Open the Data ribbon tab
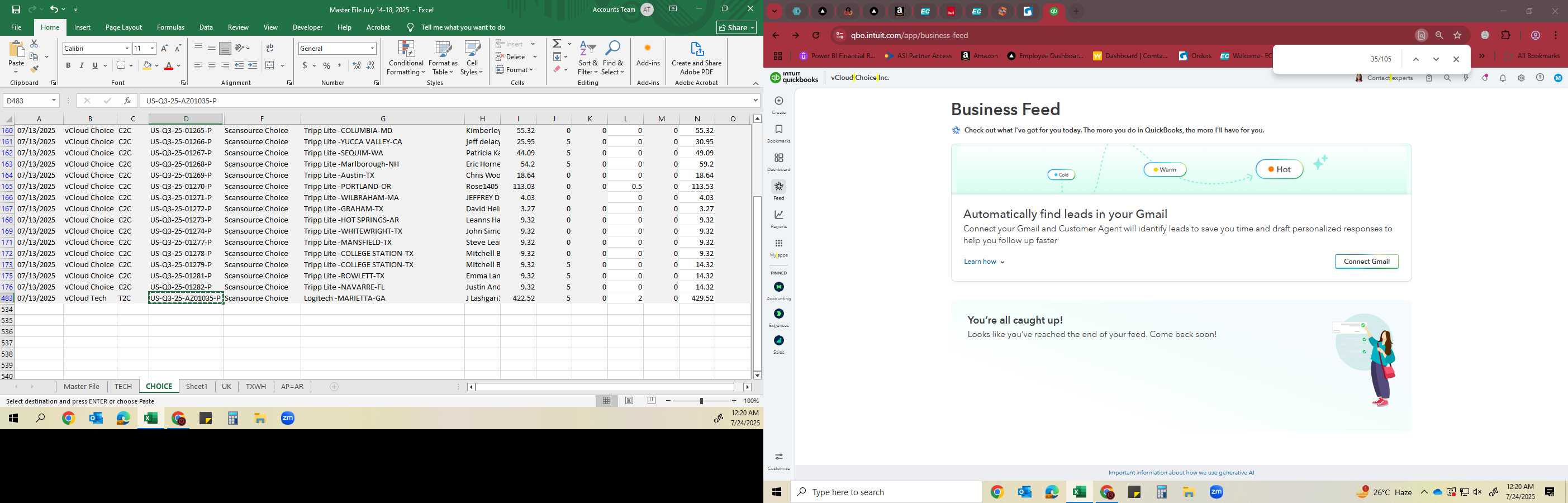Viewport: 1568px width, 503px height. (206, 27)
